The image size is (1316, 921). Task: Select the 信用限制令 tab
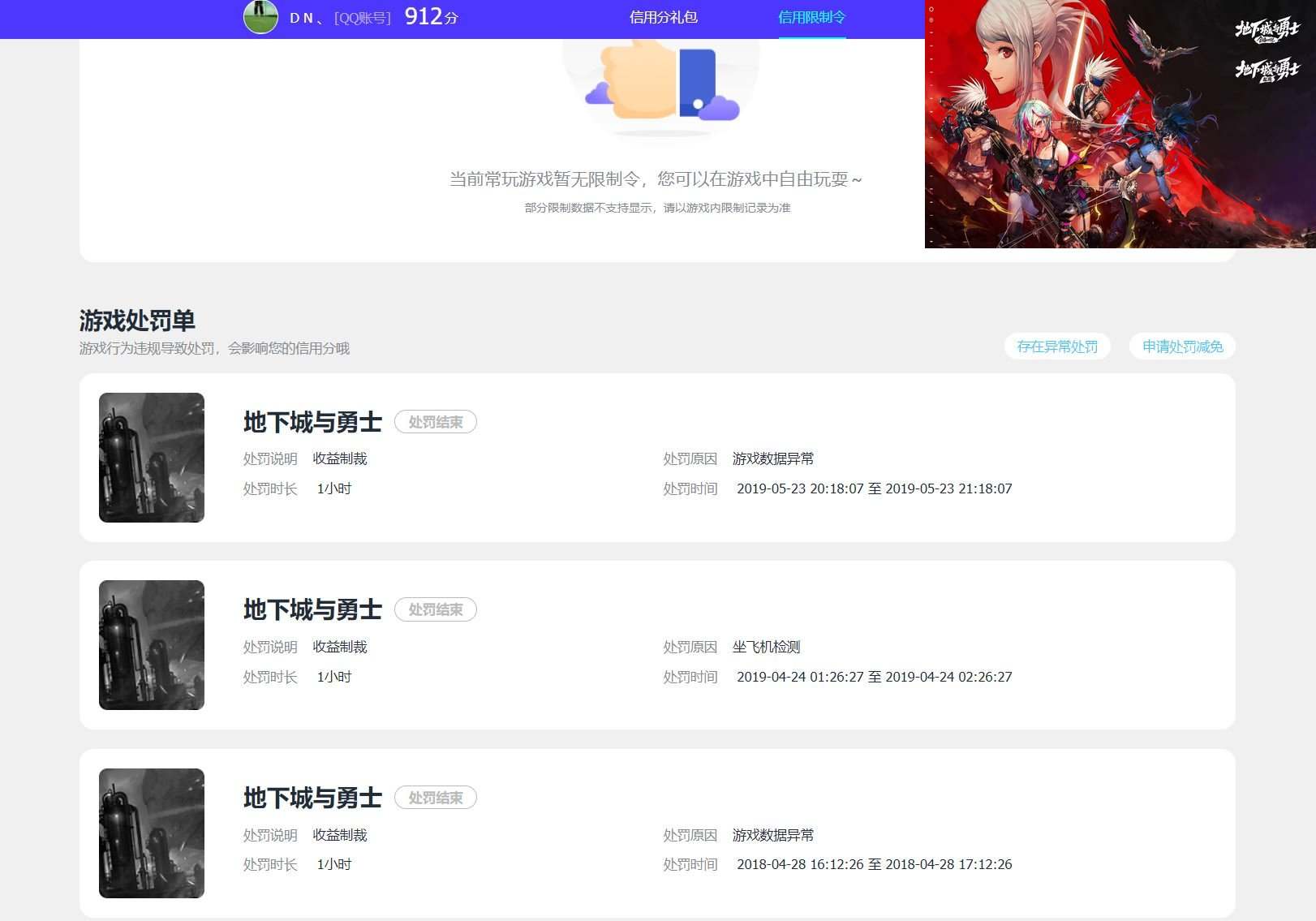point(811,17)
